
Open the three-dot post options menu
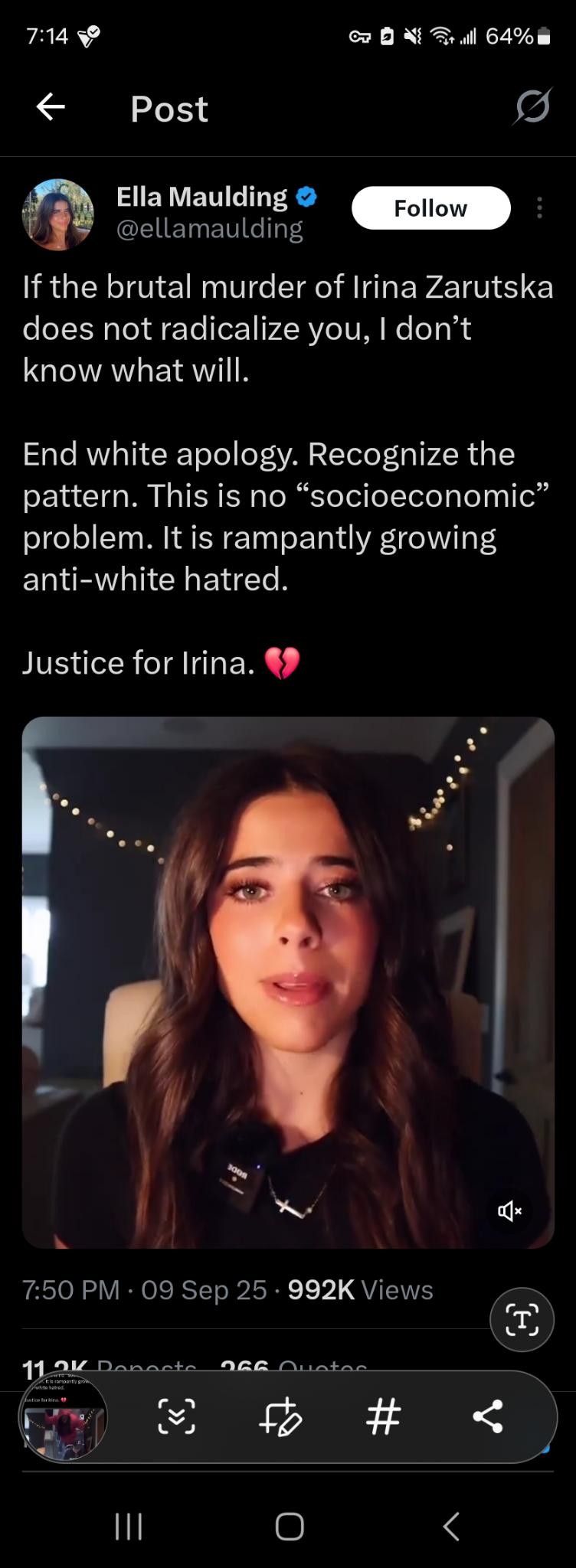click(540, 207)
